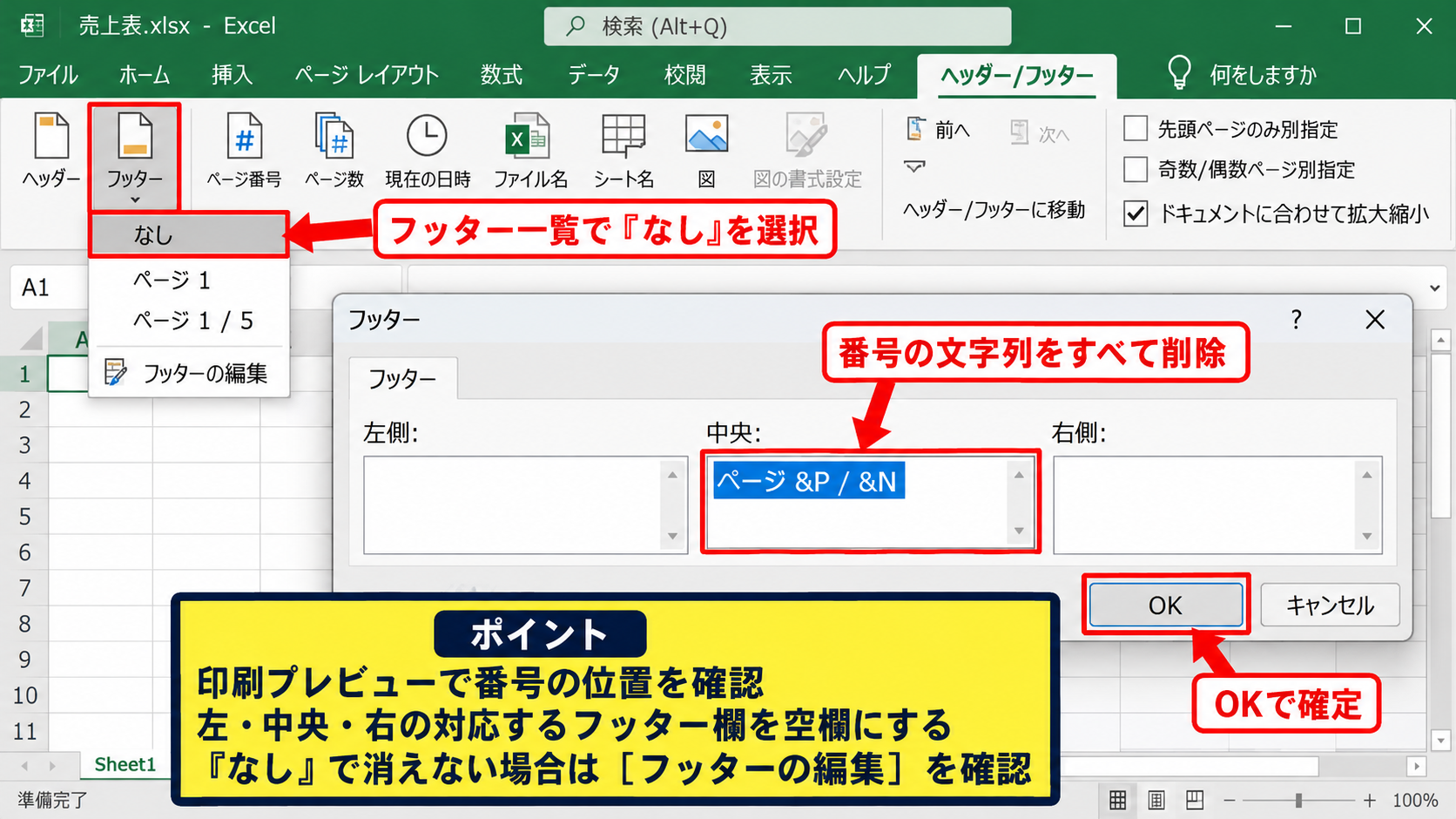The width and height of the screenshot is (1456, 819).
Task: Click the zoom in plus button
Action: (1370, 800)
